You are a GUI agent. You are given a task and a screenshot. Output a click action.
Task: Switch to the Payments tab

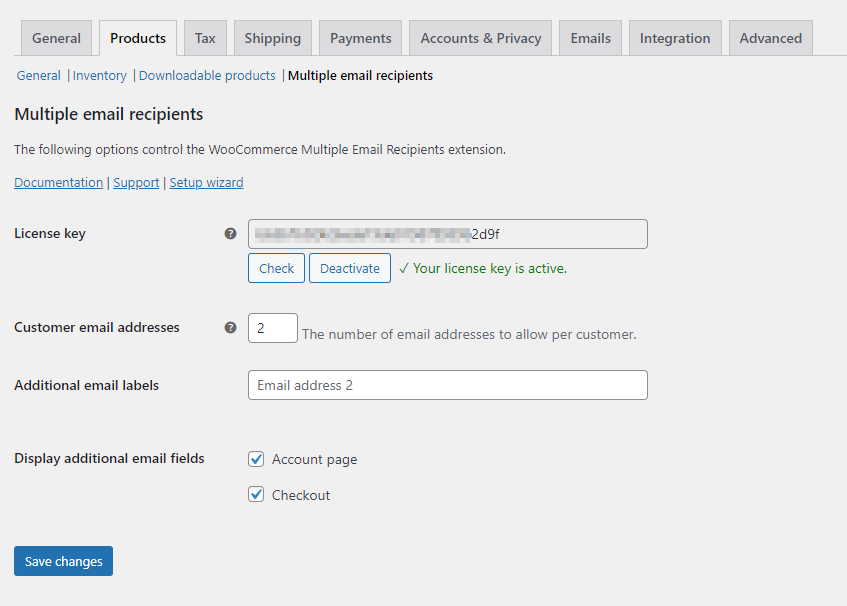click(x=360, y=38)
